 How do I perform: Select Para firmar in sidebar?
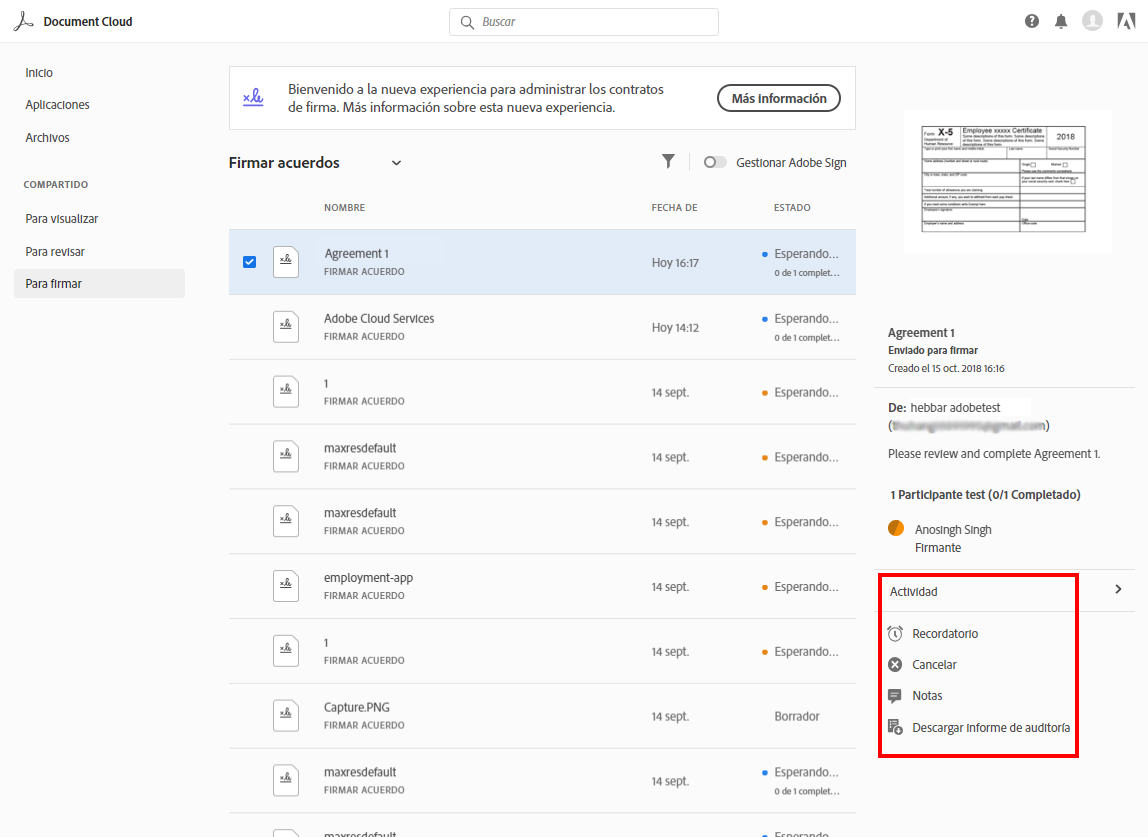click(100, 283)
